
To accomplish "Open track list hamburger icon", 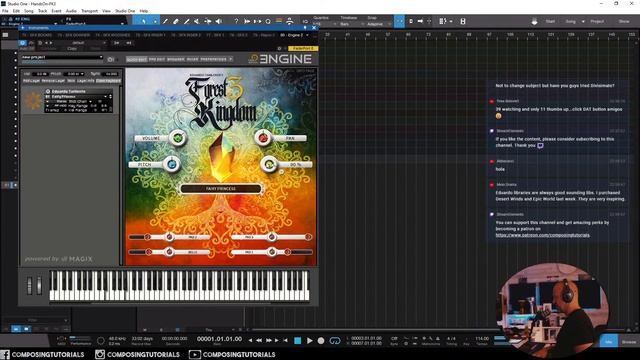I will pyautogui.click(x=5, y=35).
